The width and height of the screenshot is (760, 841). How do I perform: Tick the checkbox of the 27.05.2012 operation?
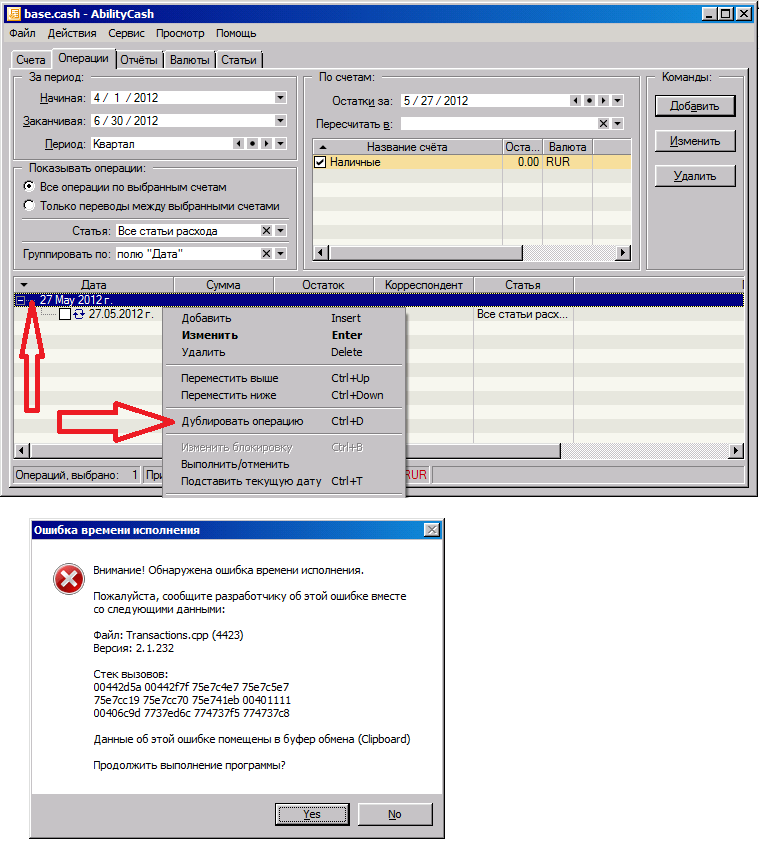tap(65, 314)
